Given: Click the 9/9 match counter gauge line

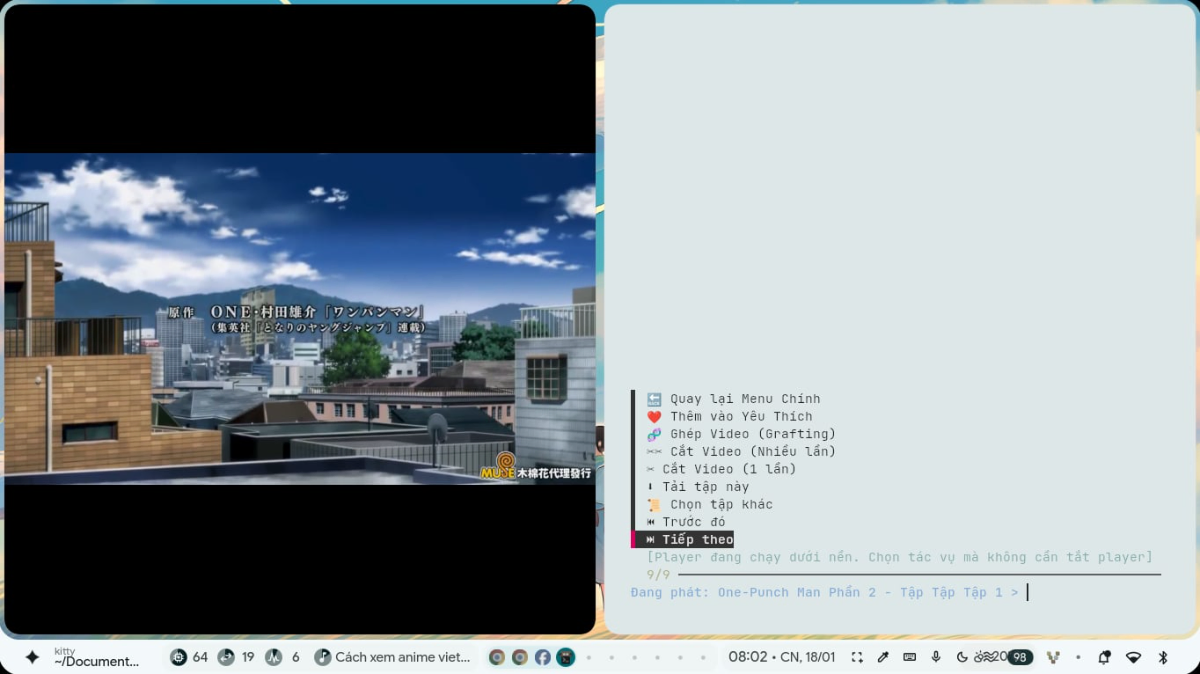Looking at the screenshot, I should tap(659, 574).
